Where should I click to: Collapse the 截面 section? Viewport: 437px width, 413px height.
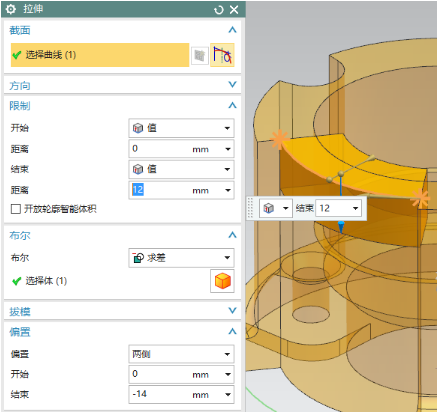pos(232,30)
